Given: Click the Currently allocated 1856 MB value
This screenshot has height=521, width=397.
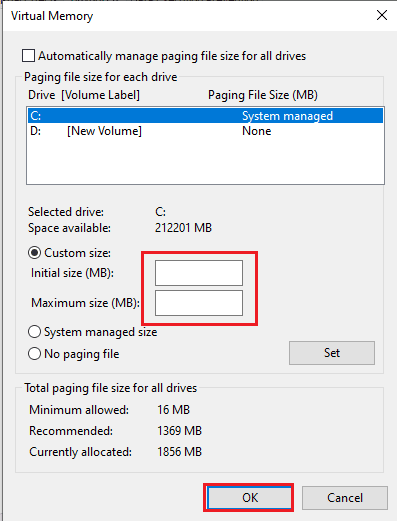Looking at the screenshot, I should [x=179, y=452].
